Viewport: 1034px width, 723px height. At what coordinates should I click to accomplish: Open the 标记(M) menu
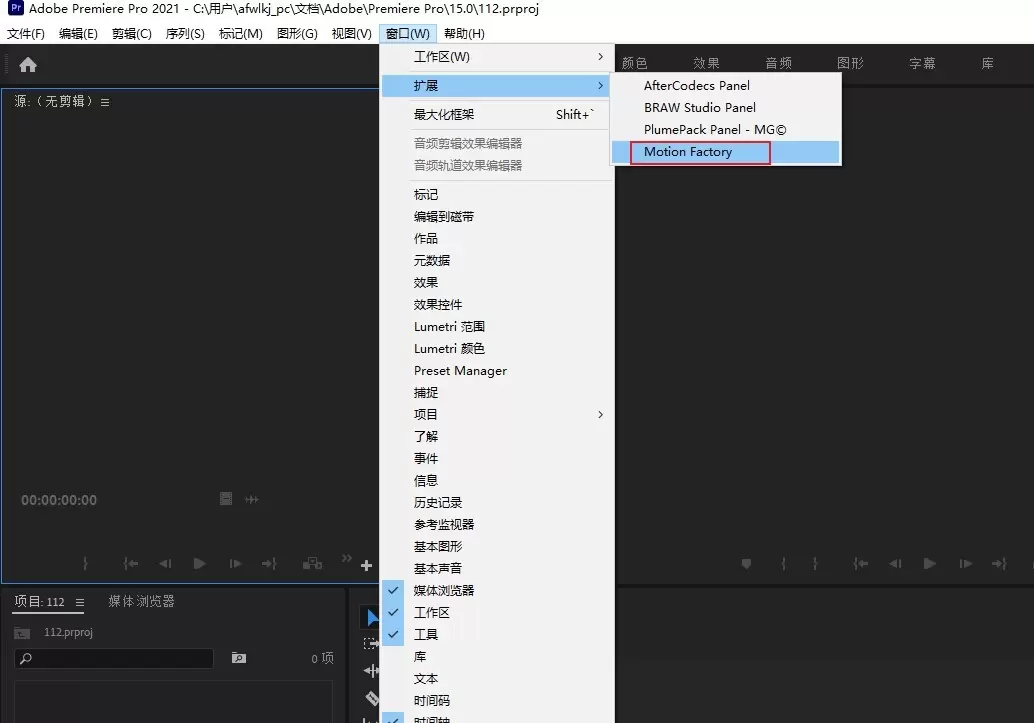click(x=241, y=34)
